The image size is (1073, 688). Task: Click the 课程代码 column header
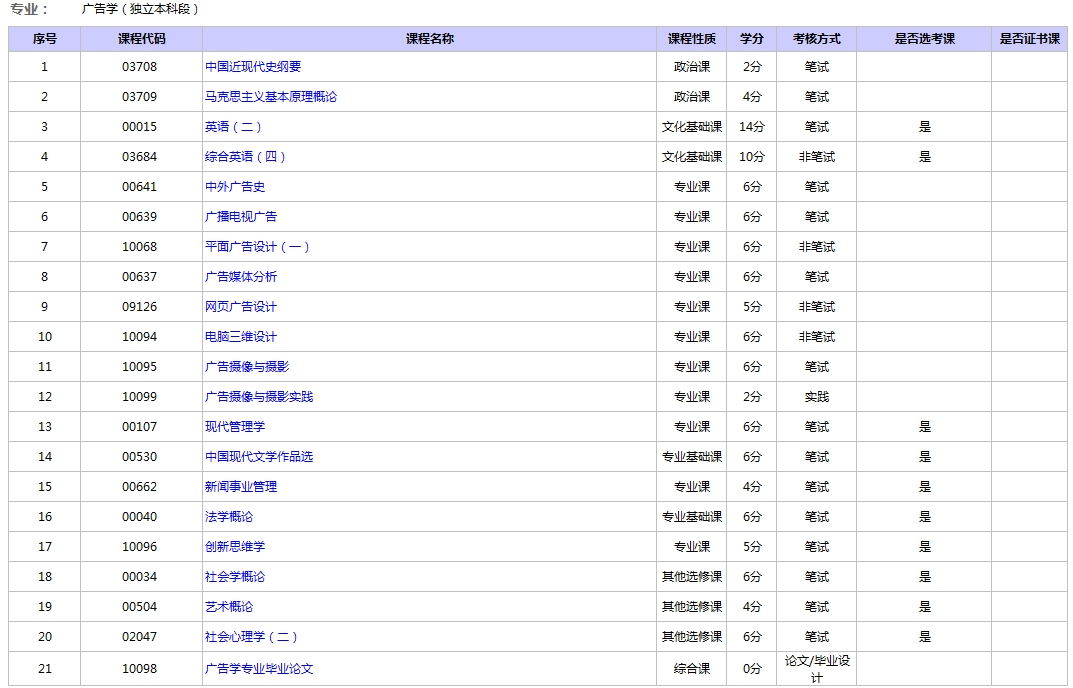(x=142, y=39)
